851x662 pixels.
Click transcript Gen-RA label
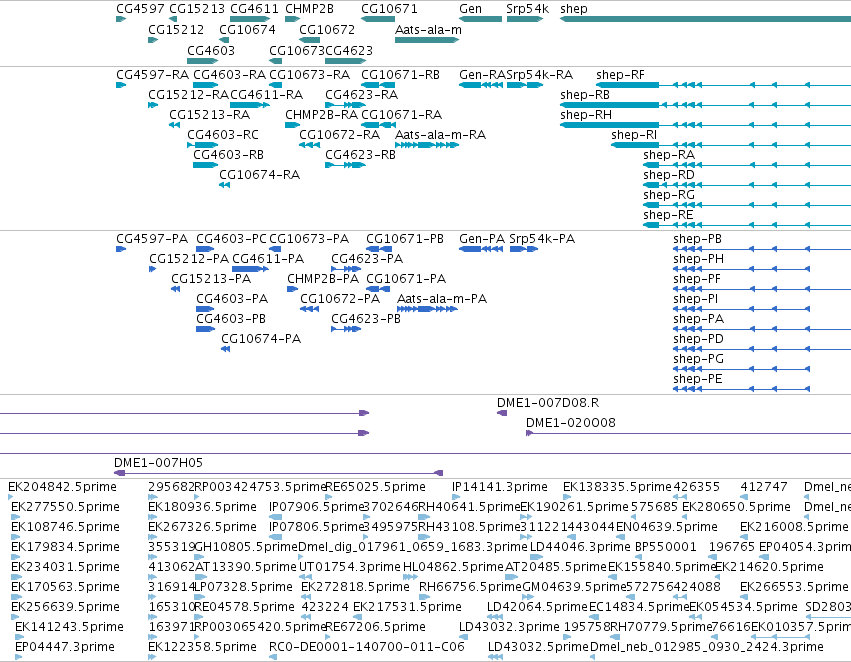[482, 74]
